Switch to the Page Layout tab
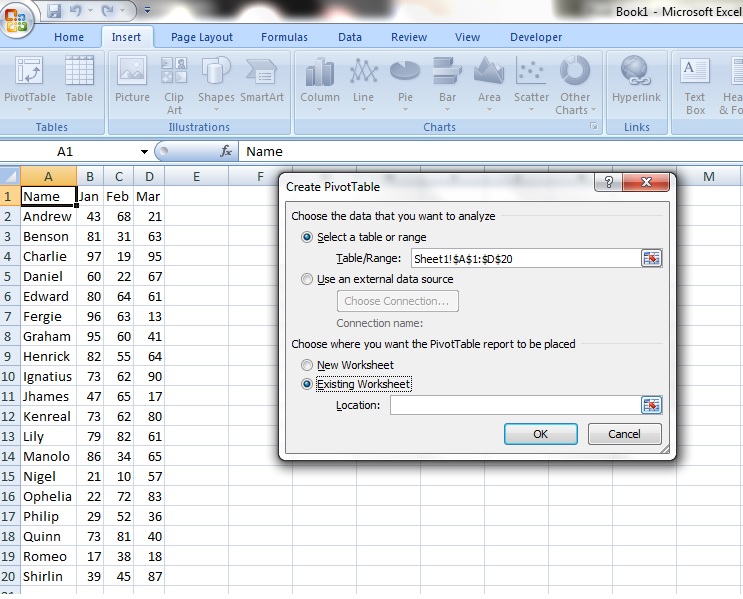743x599 pixels. pyautogui.click(x=201, y=37)
